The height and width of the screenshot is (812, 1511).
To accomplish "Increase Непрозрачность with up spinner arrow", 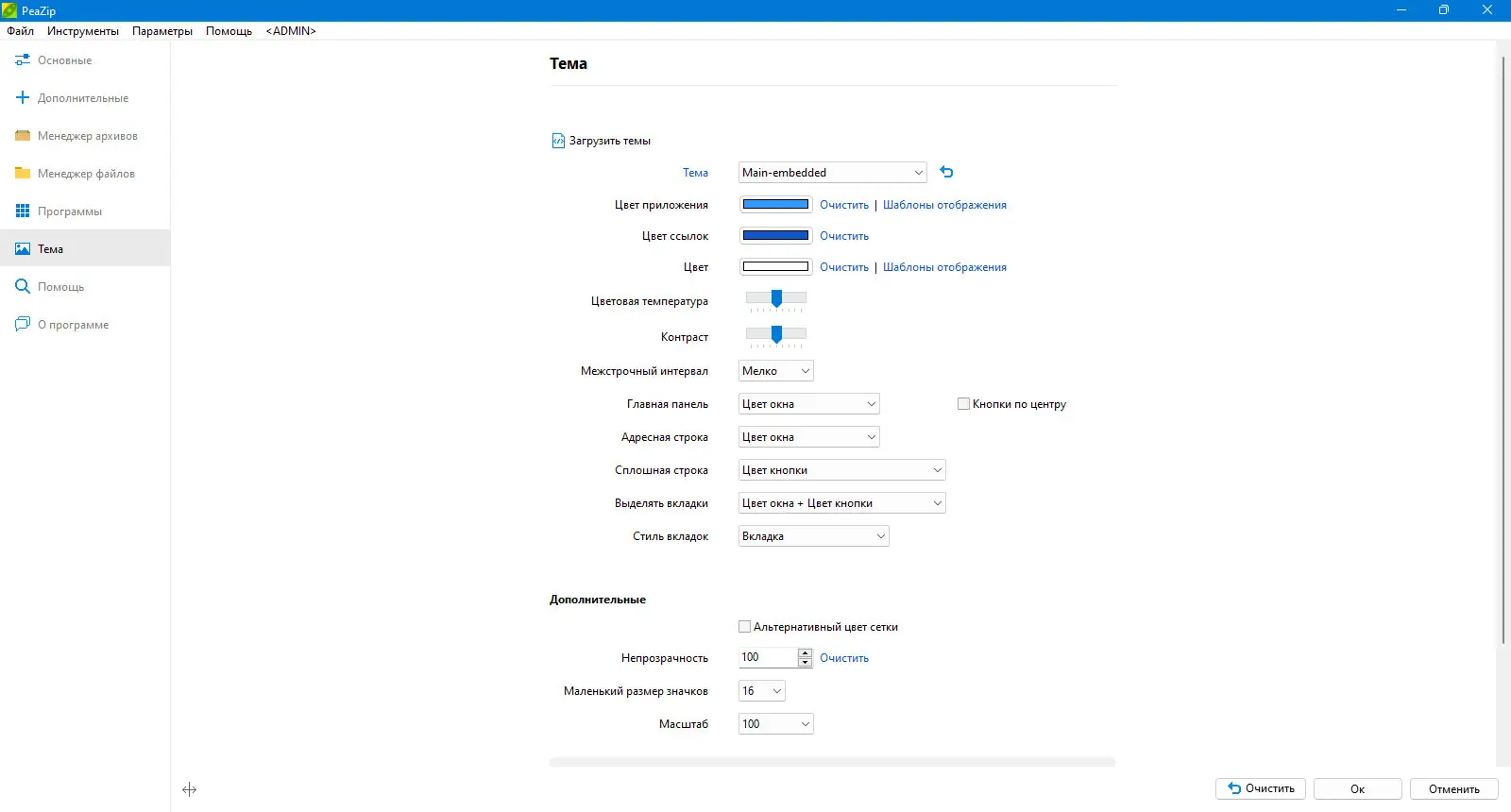I will [805, 652].
